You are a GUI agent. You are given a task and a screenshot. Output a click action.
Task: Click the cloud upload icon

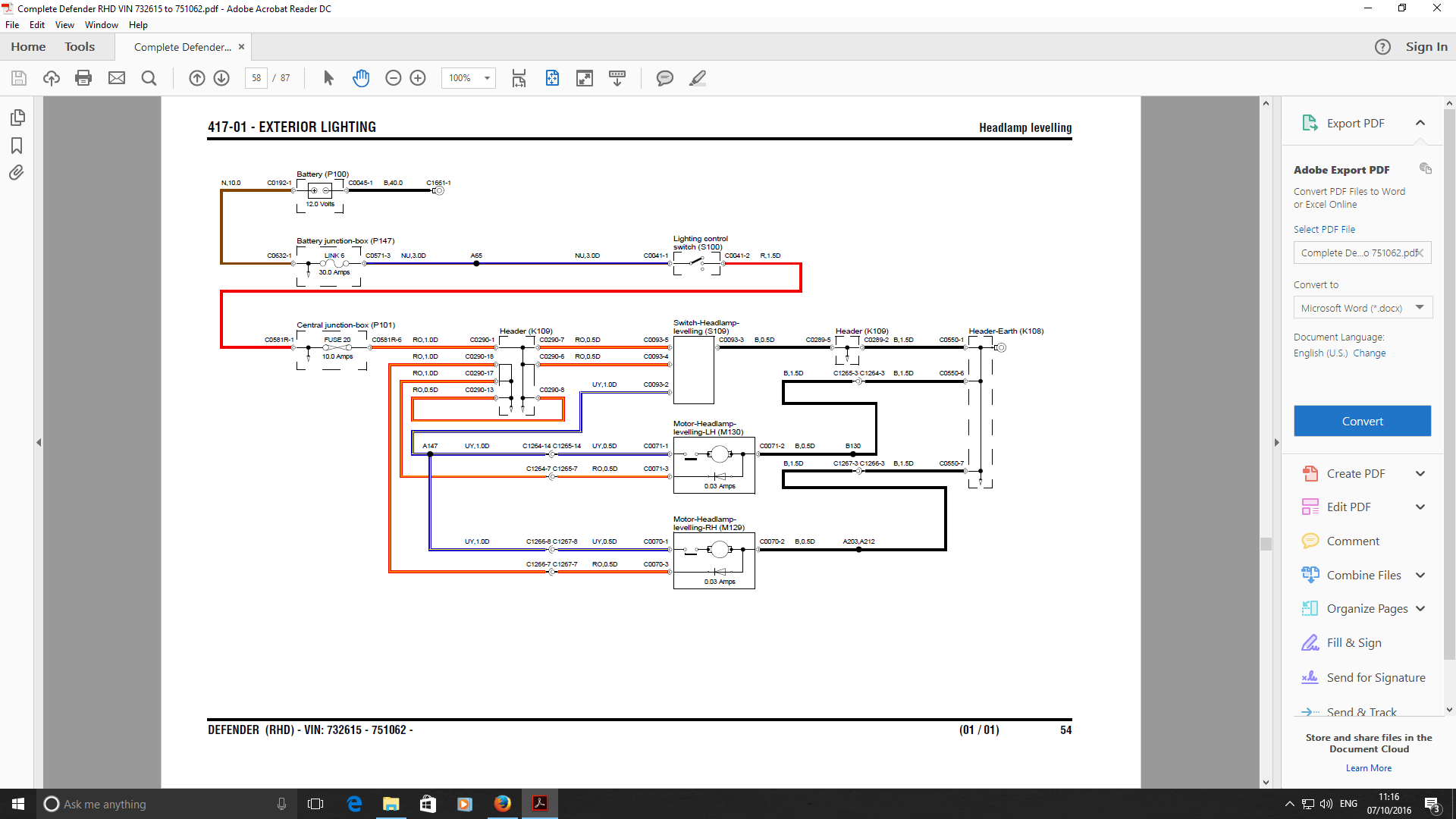52,78
